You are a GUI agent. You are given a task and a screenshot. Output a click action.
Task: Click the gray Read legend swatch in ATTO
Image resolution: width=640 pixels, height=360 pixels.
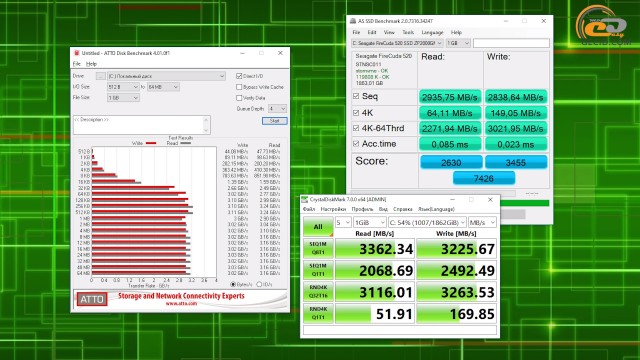coord(186,143)
